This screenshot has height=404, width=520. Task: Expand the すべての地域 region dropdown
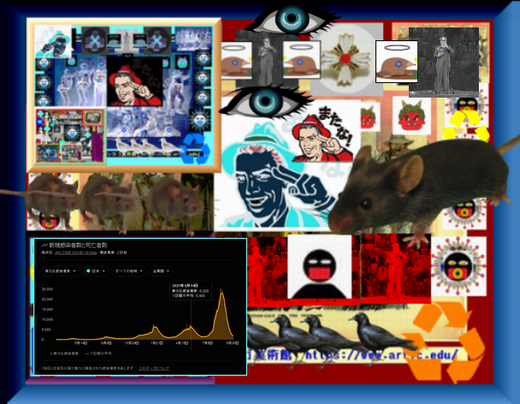[129, 271]
